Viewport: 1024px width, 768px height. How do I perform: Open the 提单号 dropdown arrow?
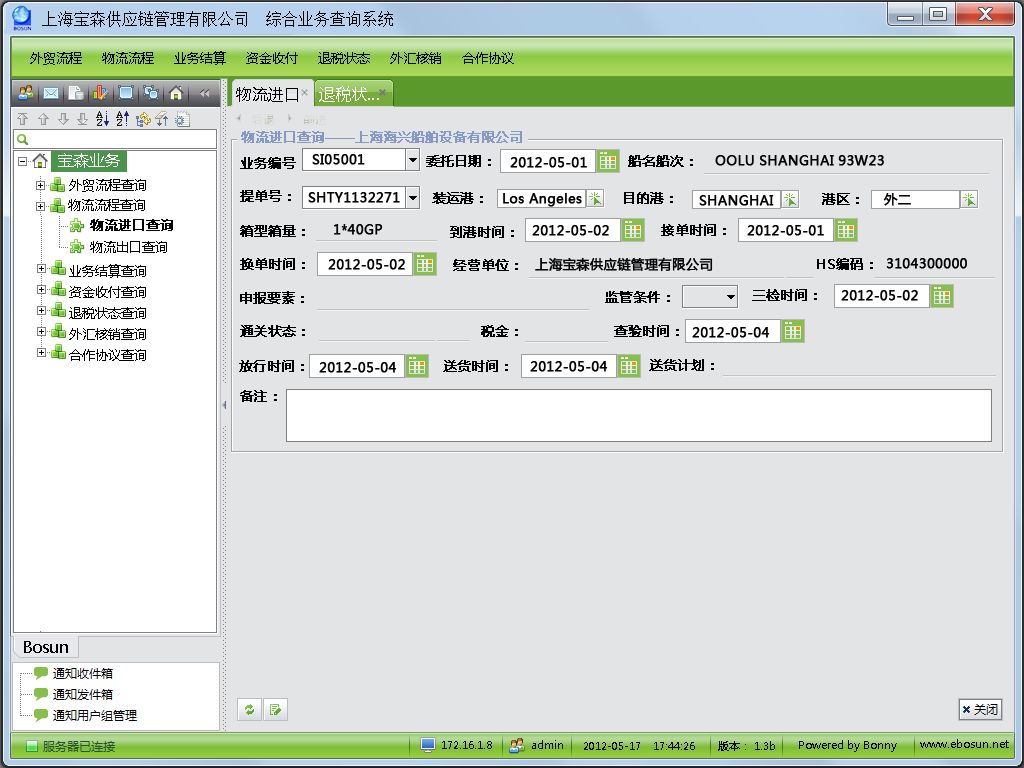(x=412, y=198)
